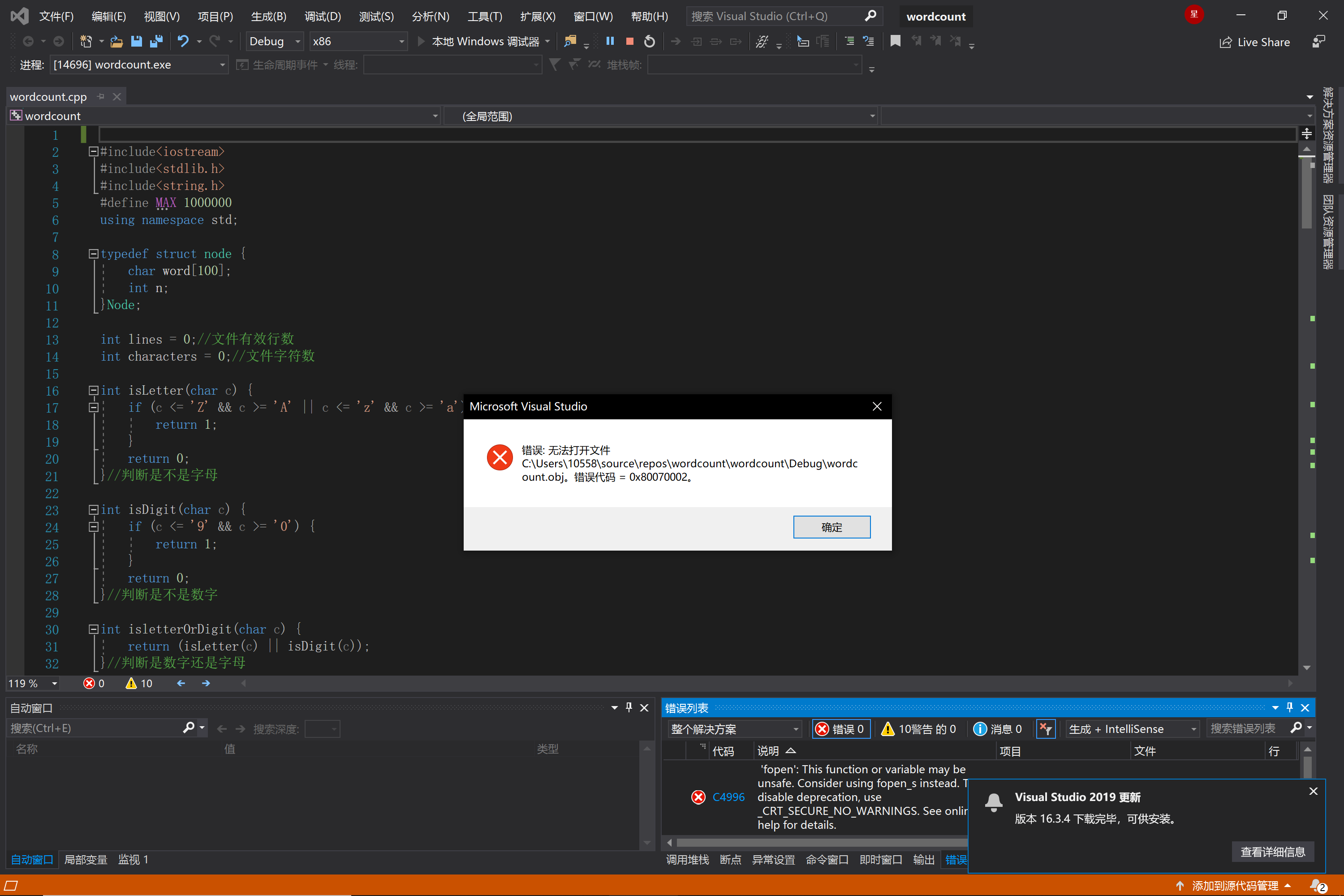Click the Undo arrow icon
Viewport: 1344px width, 896px height.
[183, 41]
